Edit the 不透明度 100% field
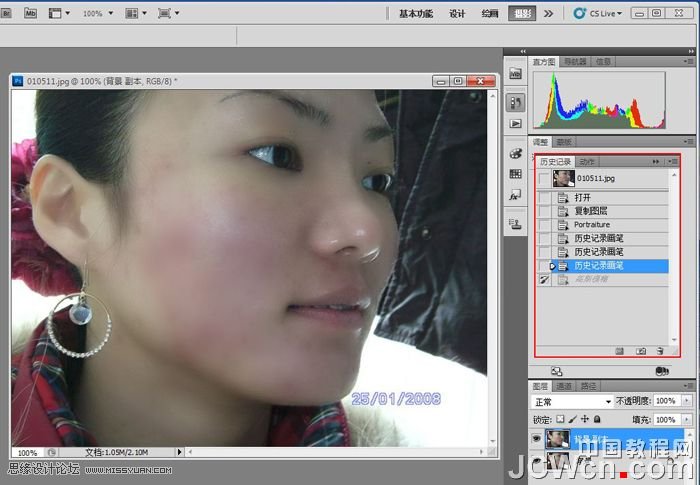700x485 pixels. tap(667, 401)
